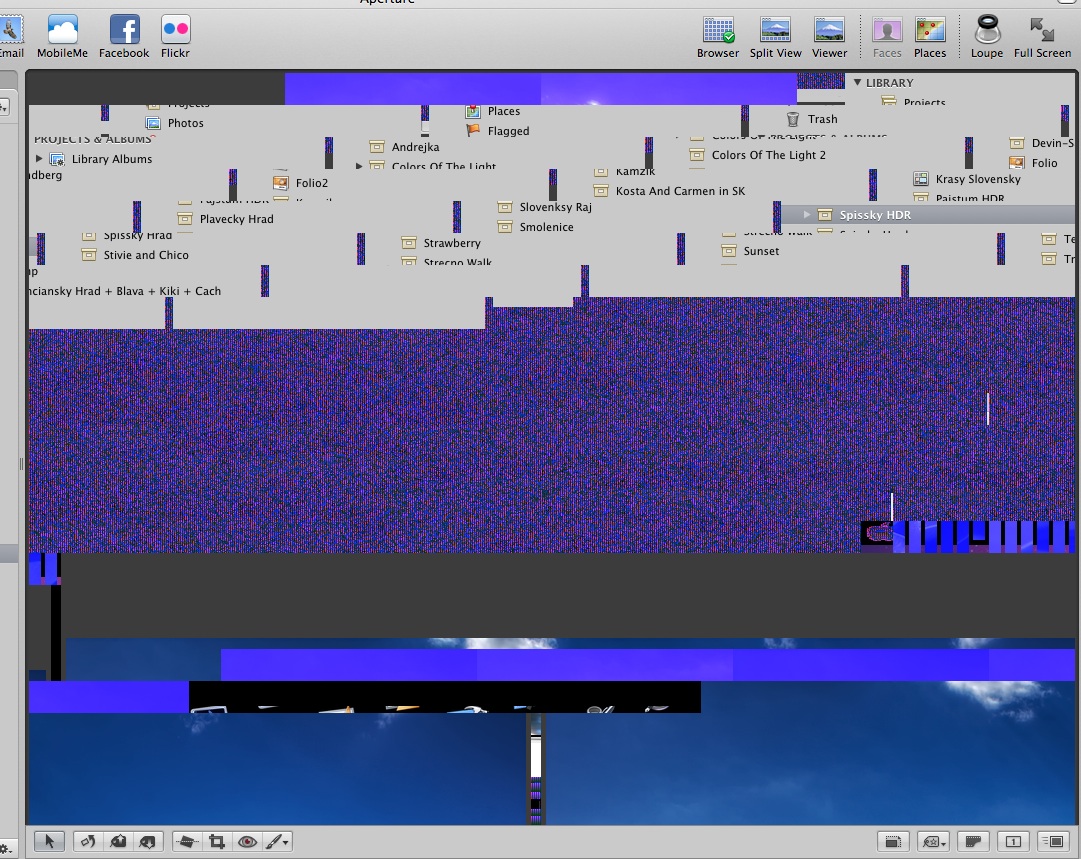
Task: Select Photos in the library
Action: 174,123
